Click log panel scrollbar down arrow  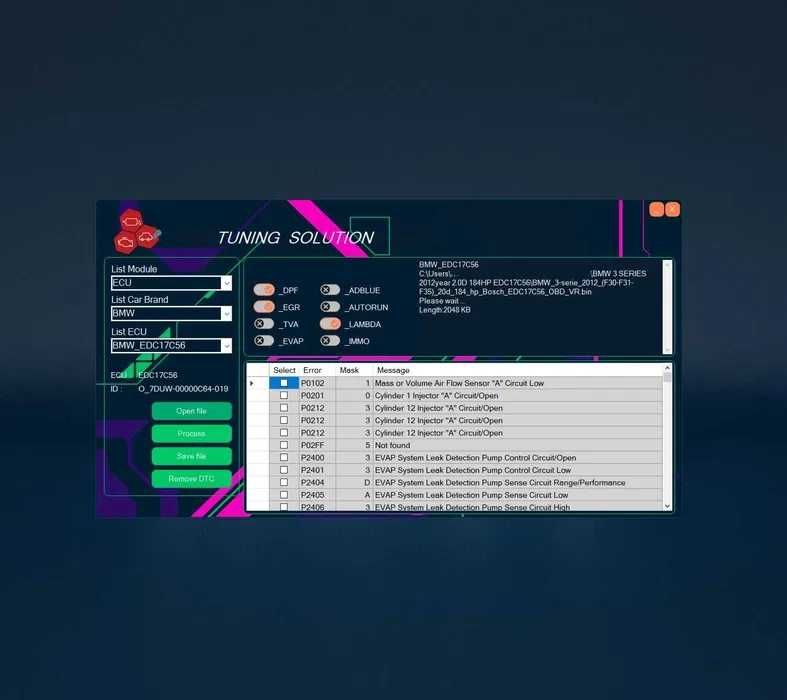[x=667, y=350]
